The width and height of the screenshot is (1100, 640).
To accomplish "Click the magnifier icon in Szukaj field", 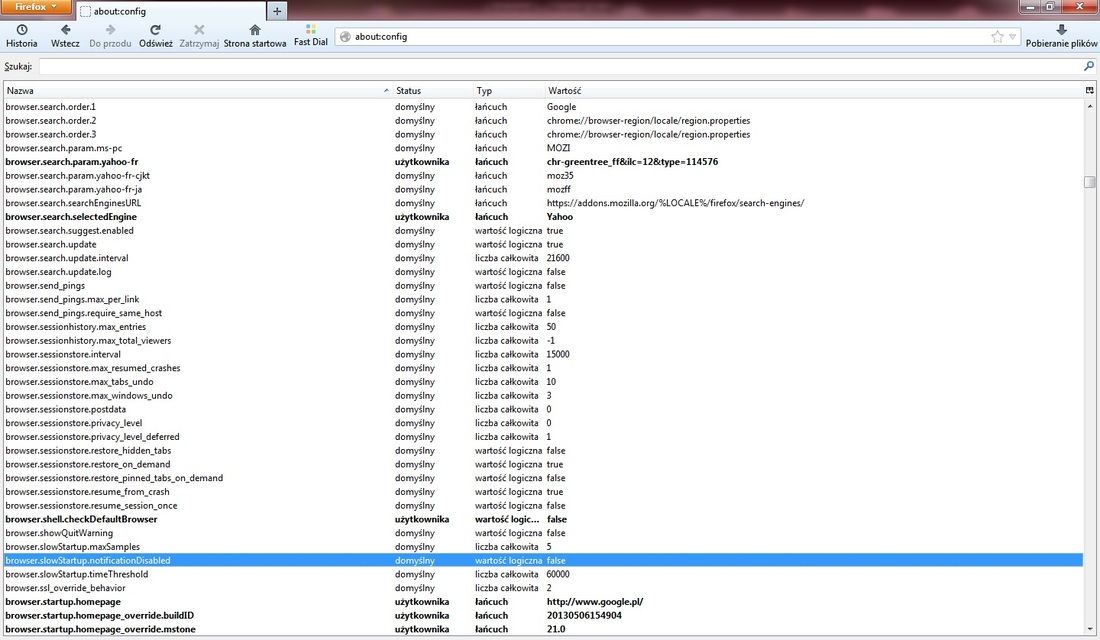I will (1089, 66).
